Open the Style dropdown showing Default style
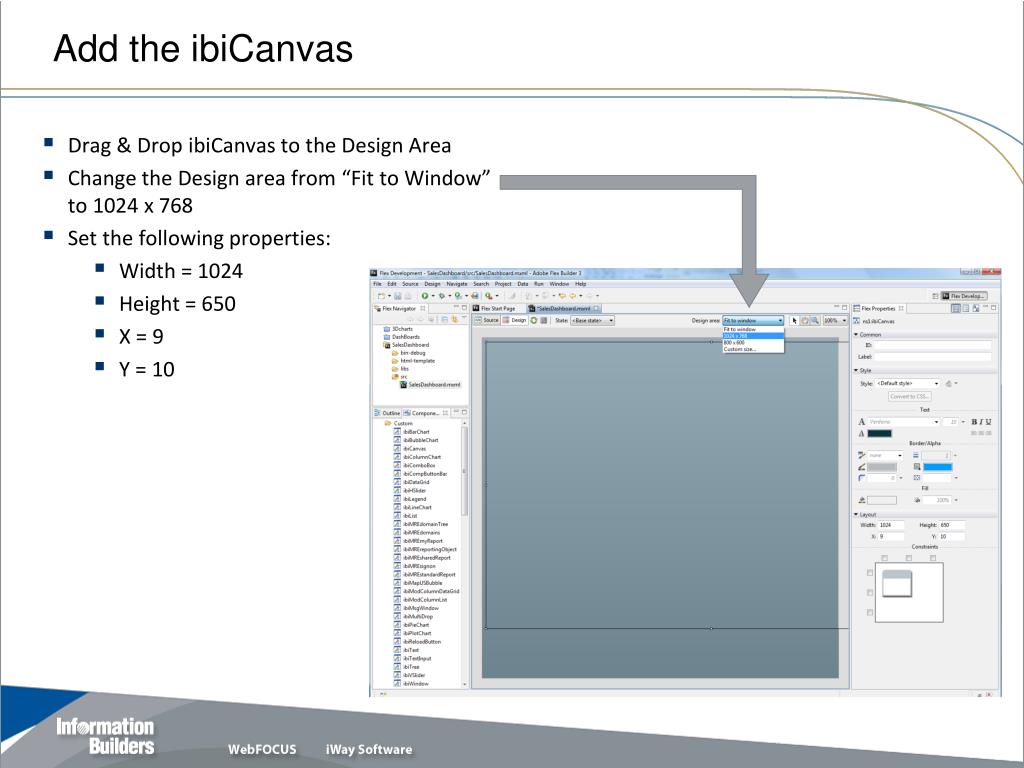The height and width of the screenshot is (768, 1024). [907, 383]
